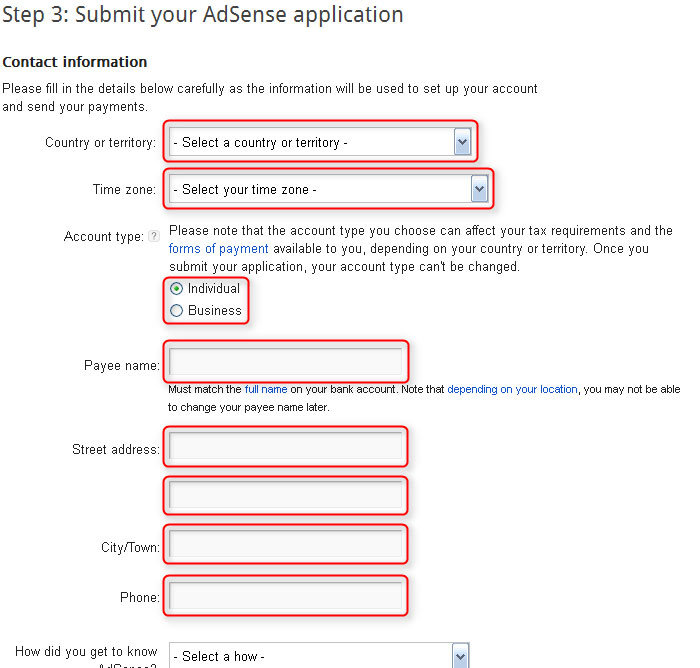The image size is (700, 668).
Task: Click the 'Payee name:' label
Action: 121,366
